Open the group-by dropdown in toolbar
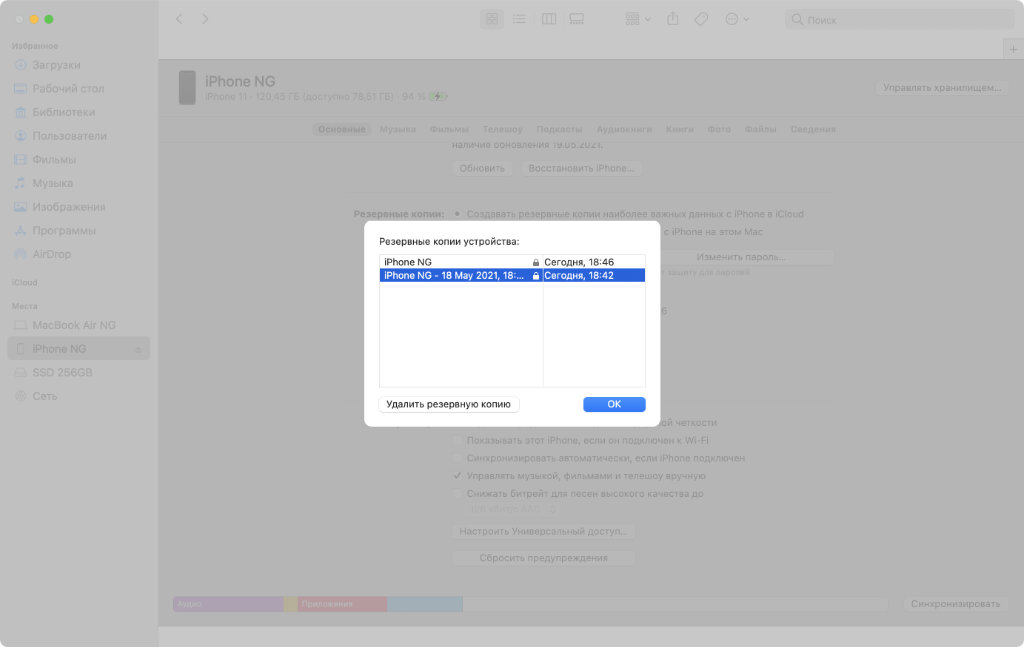 click(x=637, y=19)
